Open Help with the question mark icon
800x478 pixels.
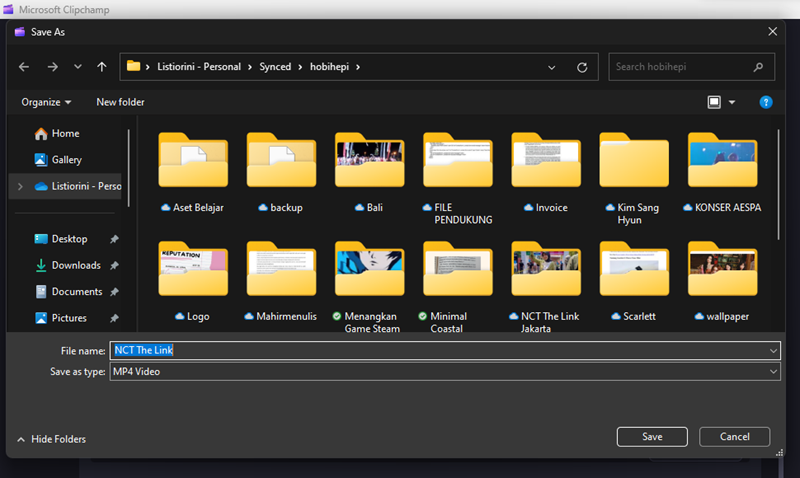point(766,102)
